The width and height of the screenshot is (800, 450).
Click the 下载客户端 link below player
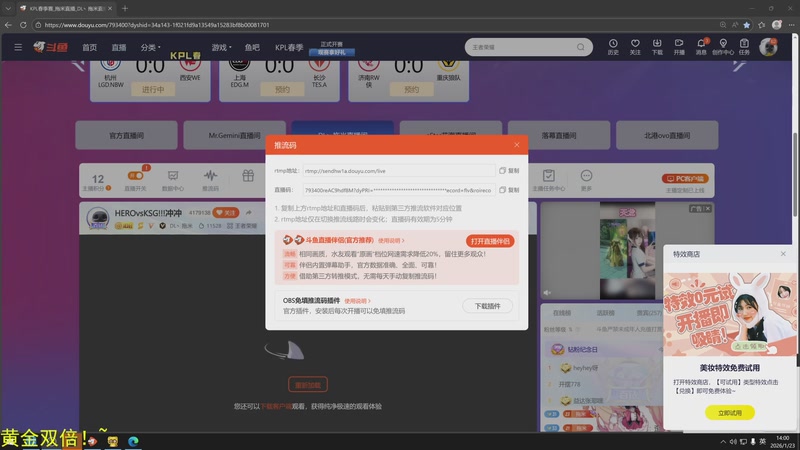[276, 406]
